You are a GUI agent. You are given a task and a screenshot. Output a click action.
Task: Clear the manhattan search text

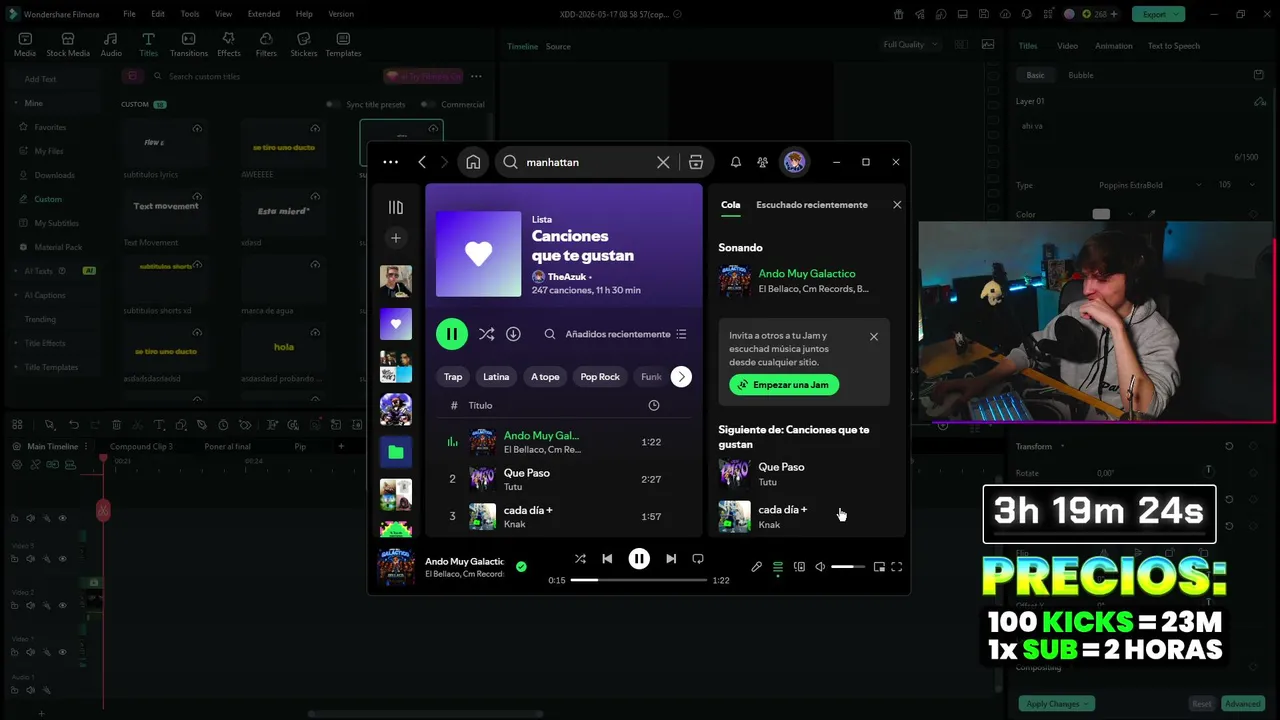click(663, 162)
